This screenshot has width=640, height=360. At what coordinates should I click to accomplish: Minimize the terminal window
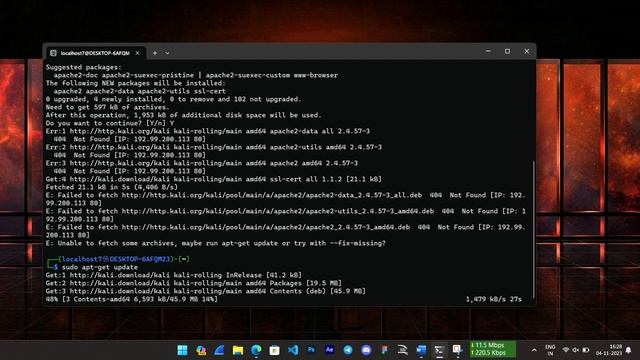pos(488,51)
